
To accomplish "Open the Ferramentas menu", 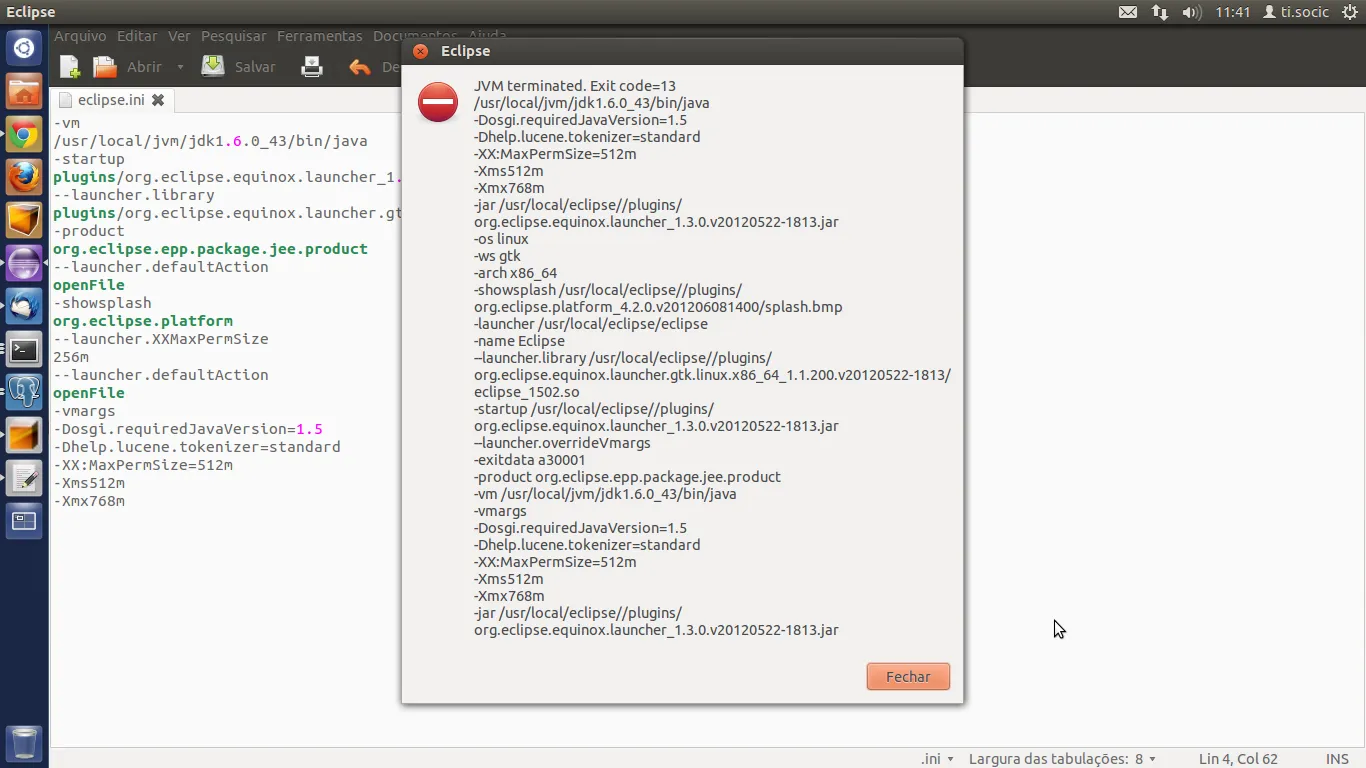I will click(x=319, y=36).
